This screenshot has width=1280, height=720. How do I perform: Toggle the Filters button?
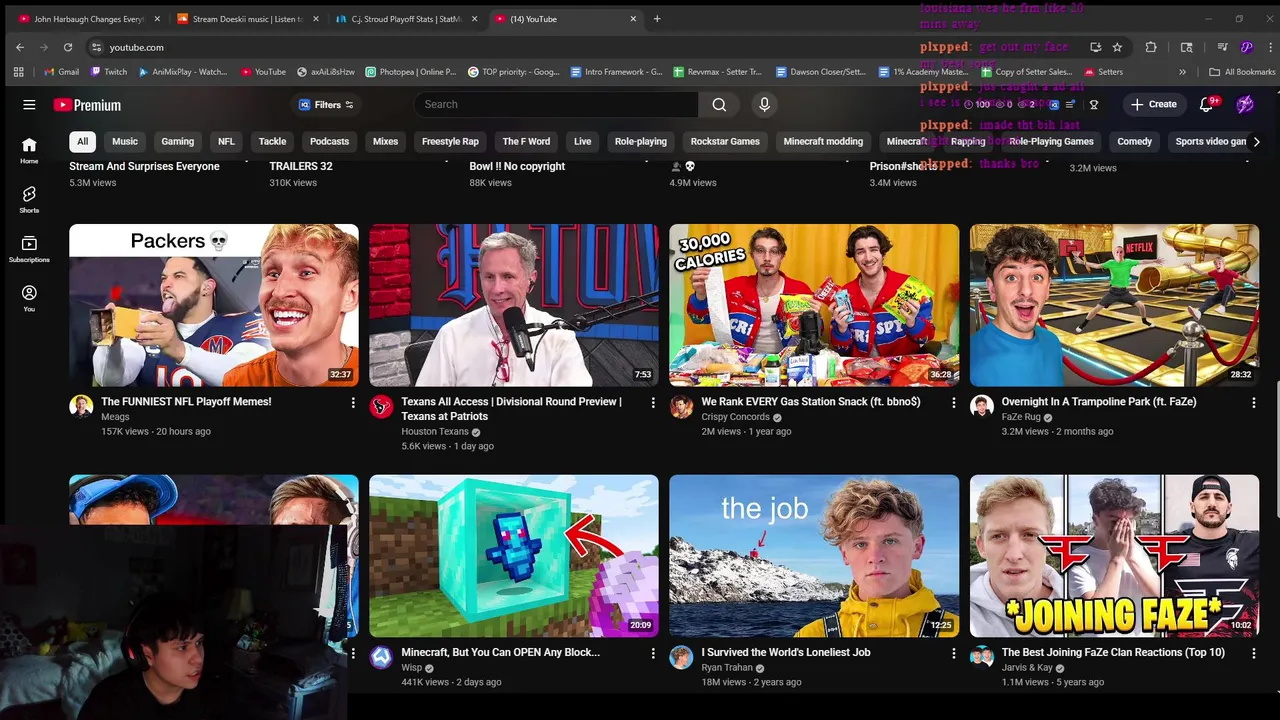click(326, 104)
